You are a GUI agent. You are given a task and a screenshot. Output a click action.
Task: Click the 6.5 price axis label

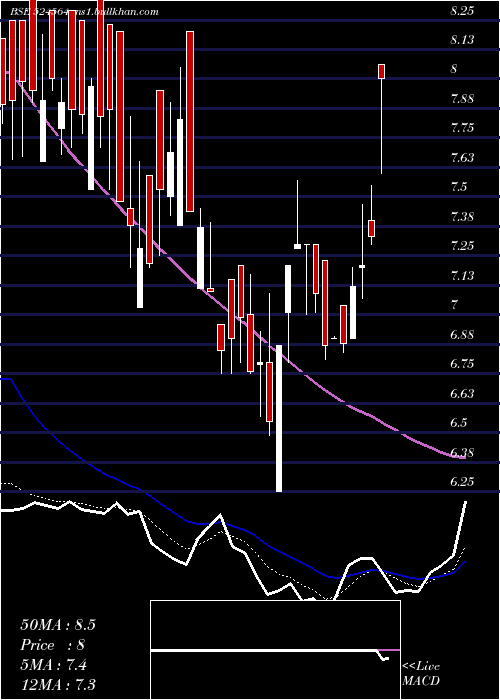pos(459,423)
